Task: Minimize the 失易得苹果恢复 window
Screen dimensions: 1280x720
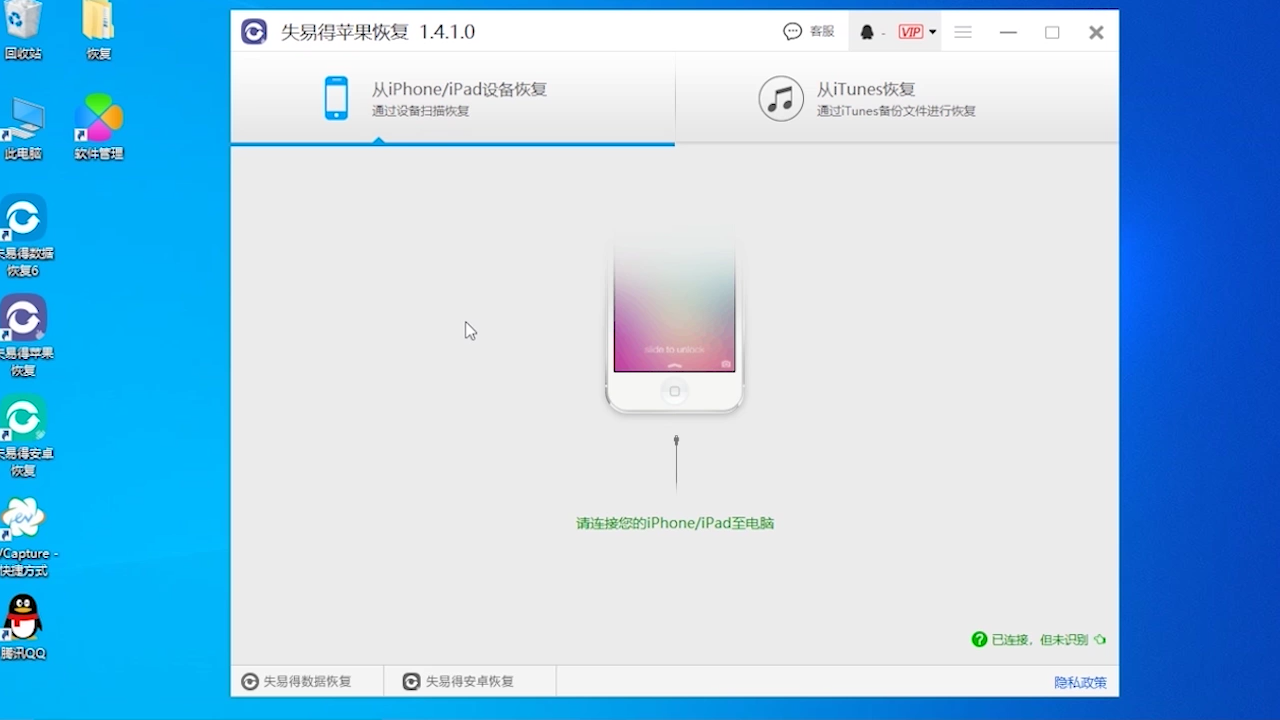Action: [x=1008, y=32]
